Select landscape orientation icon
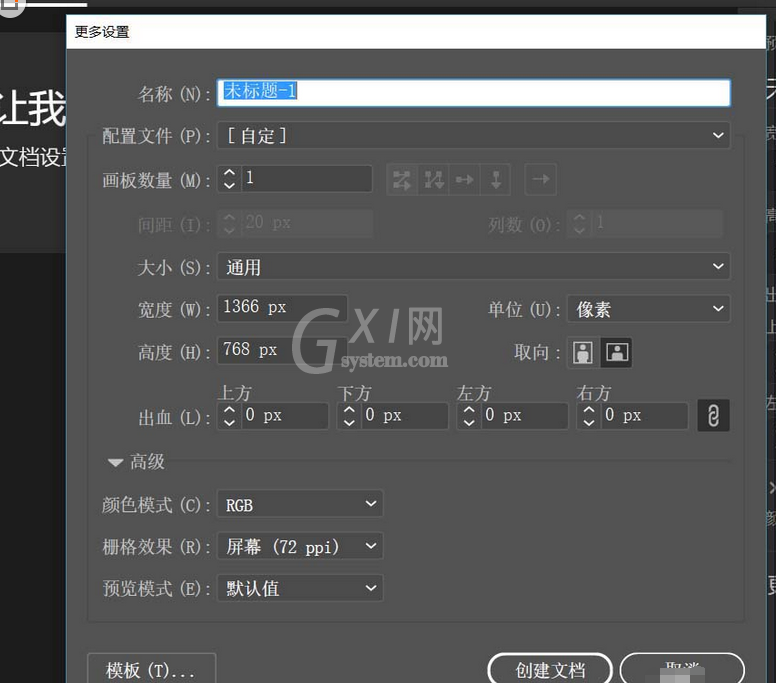Image resolution: width=776 pixels, height=683 pixels. [x=617, y=352]
